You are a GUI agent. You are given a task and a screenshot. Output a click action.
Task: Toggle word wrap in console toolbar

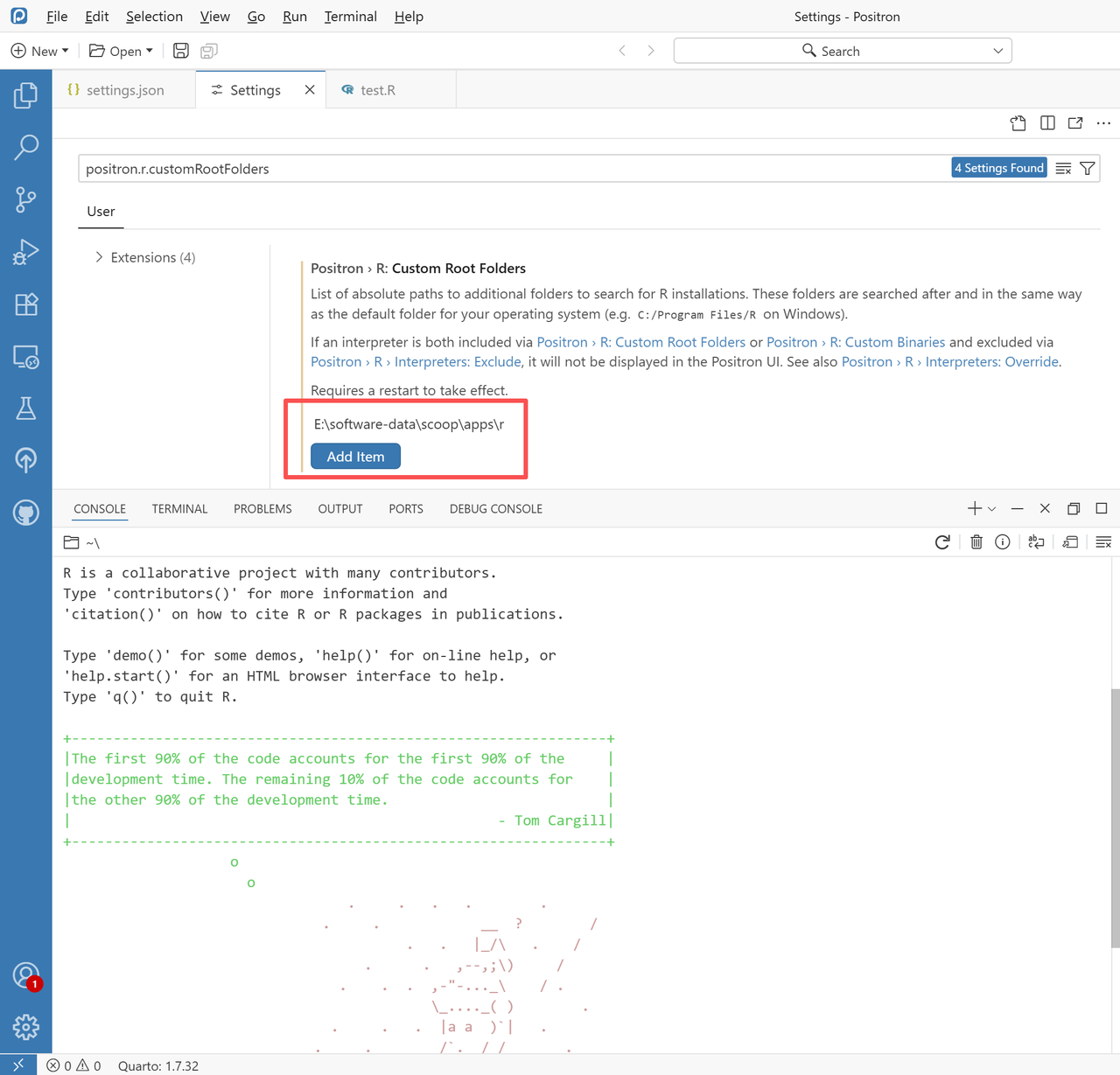click(1036, 542)
